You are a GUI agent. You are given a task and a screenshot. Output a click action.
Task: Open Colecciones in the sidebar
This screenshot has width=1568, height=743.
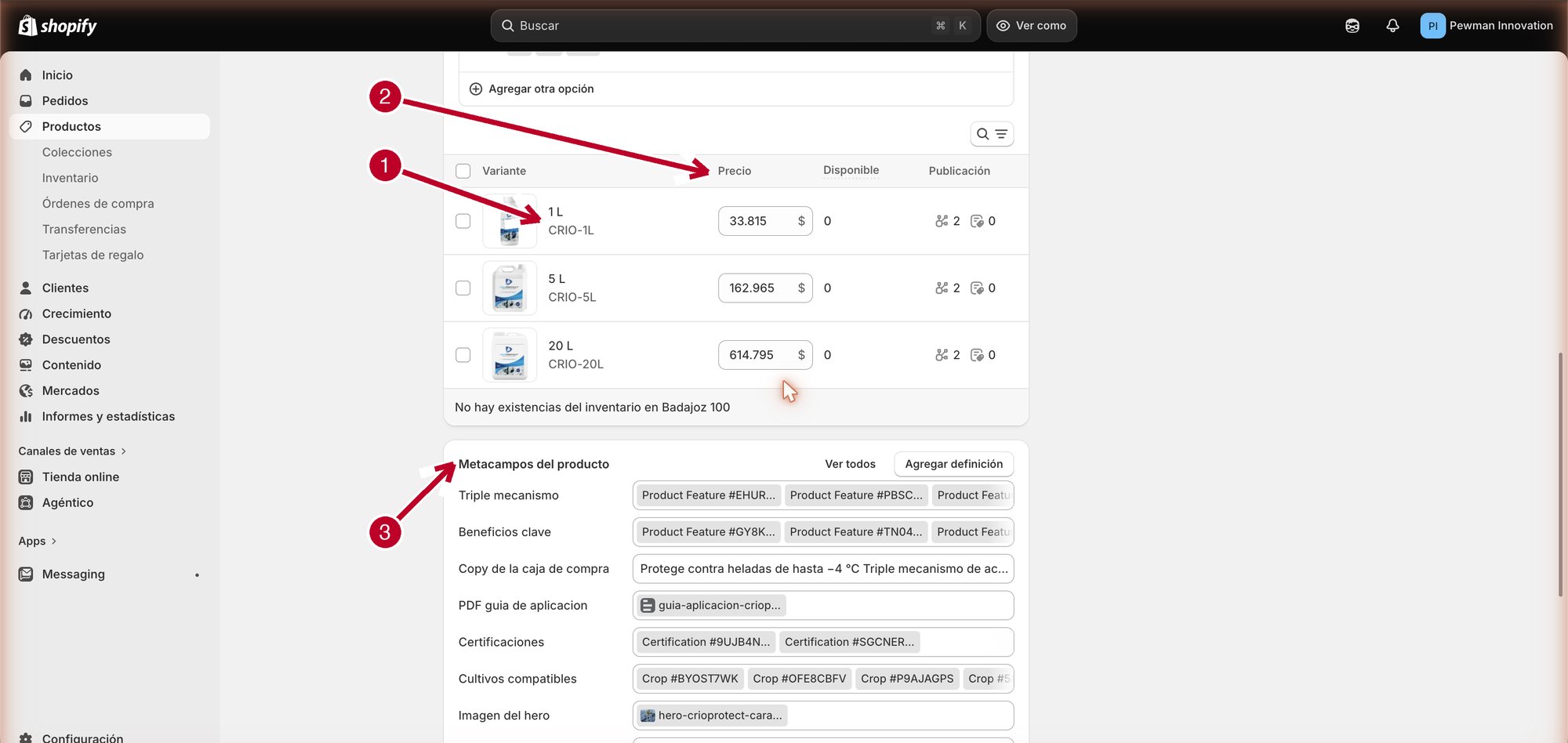[77, 152]
